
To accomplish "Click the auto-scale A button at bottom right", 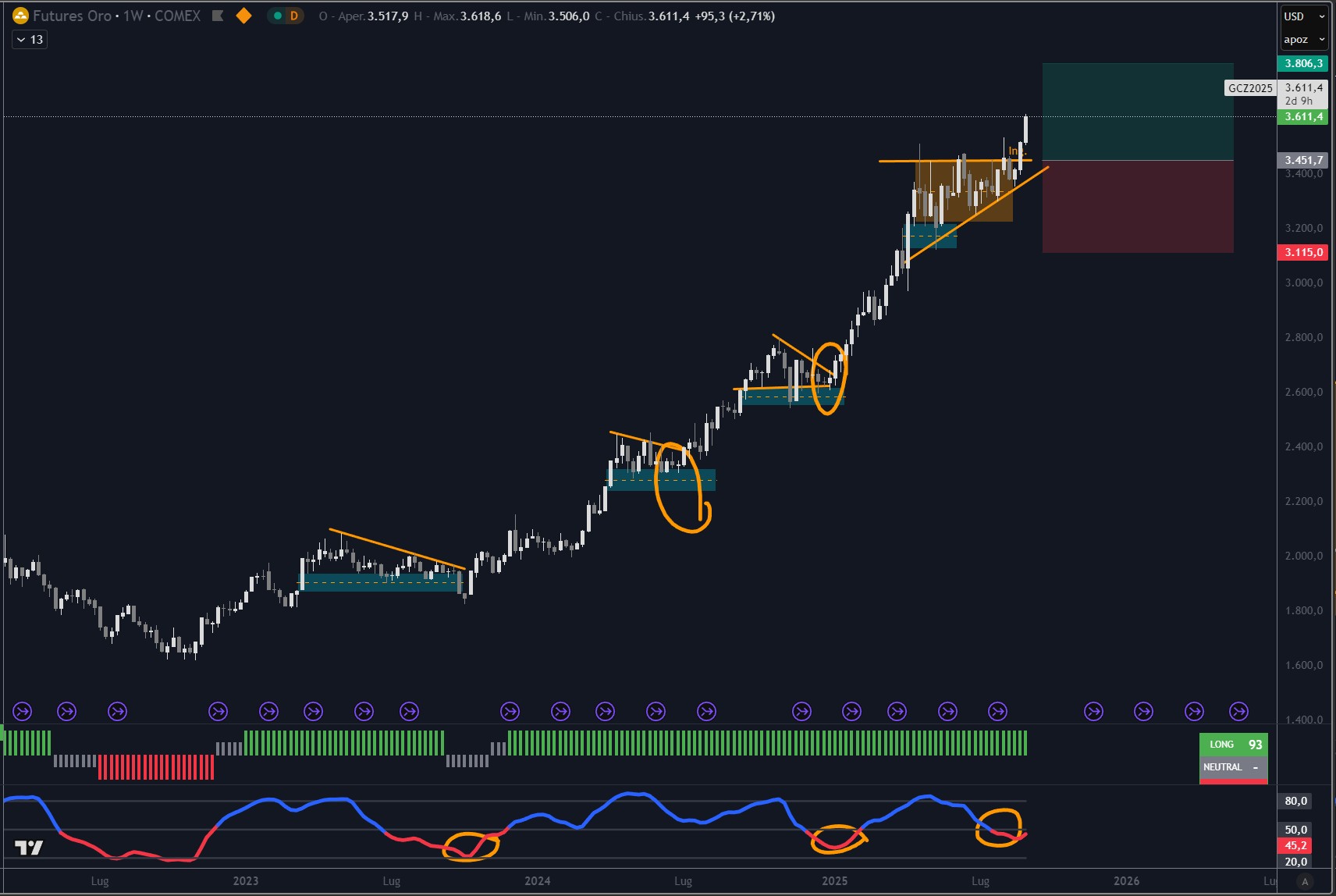I will click(1305, 881).
